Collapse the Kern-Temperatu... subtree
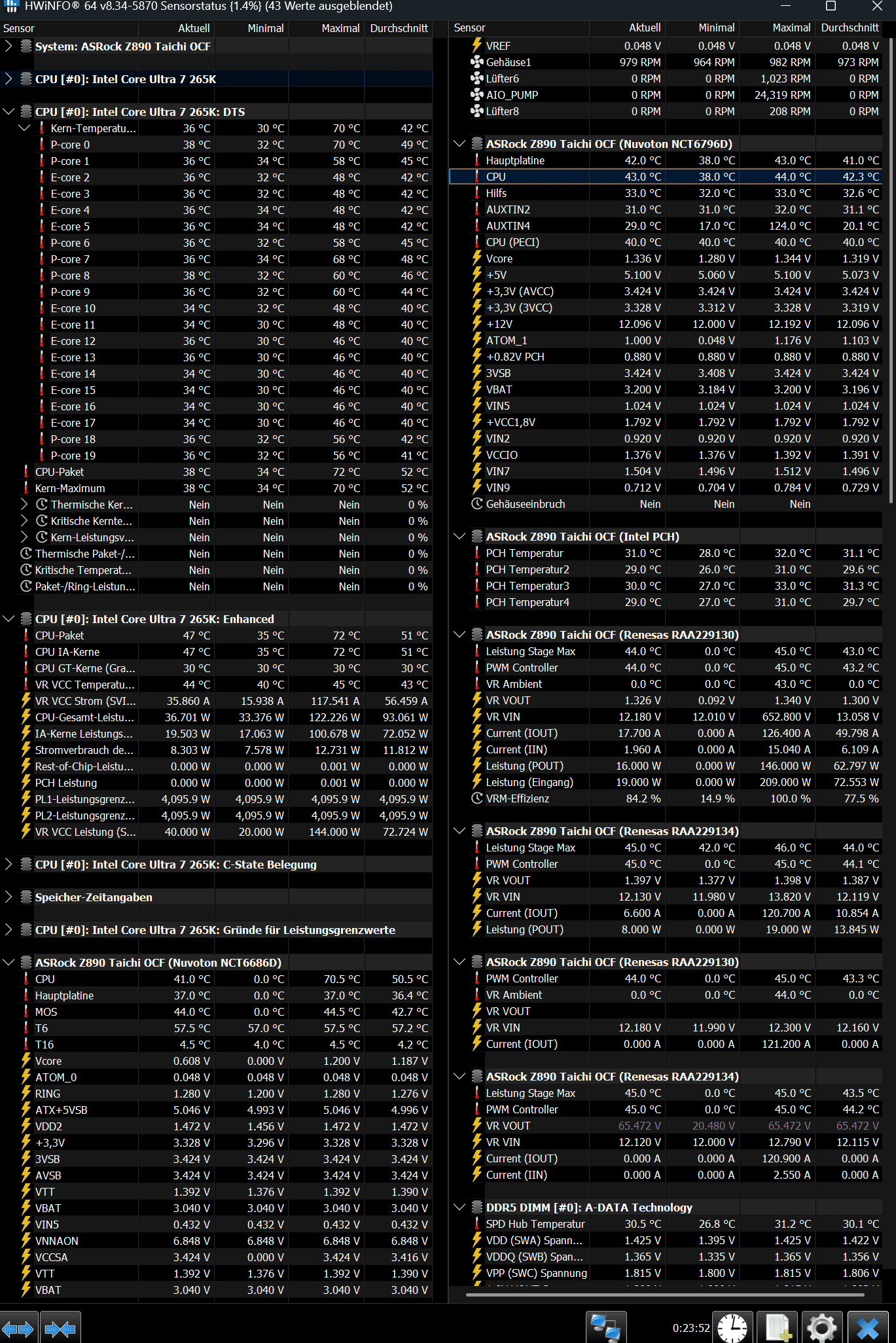 [x=24, y=128]
